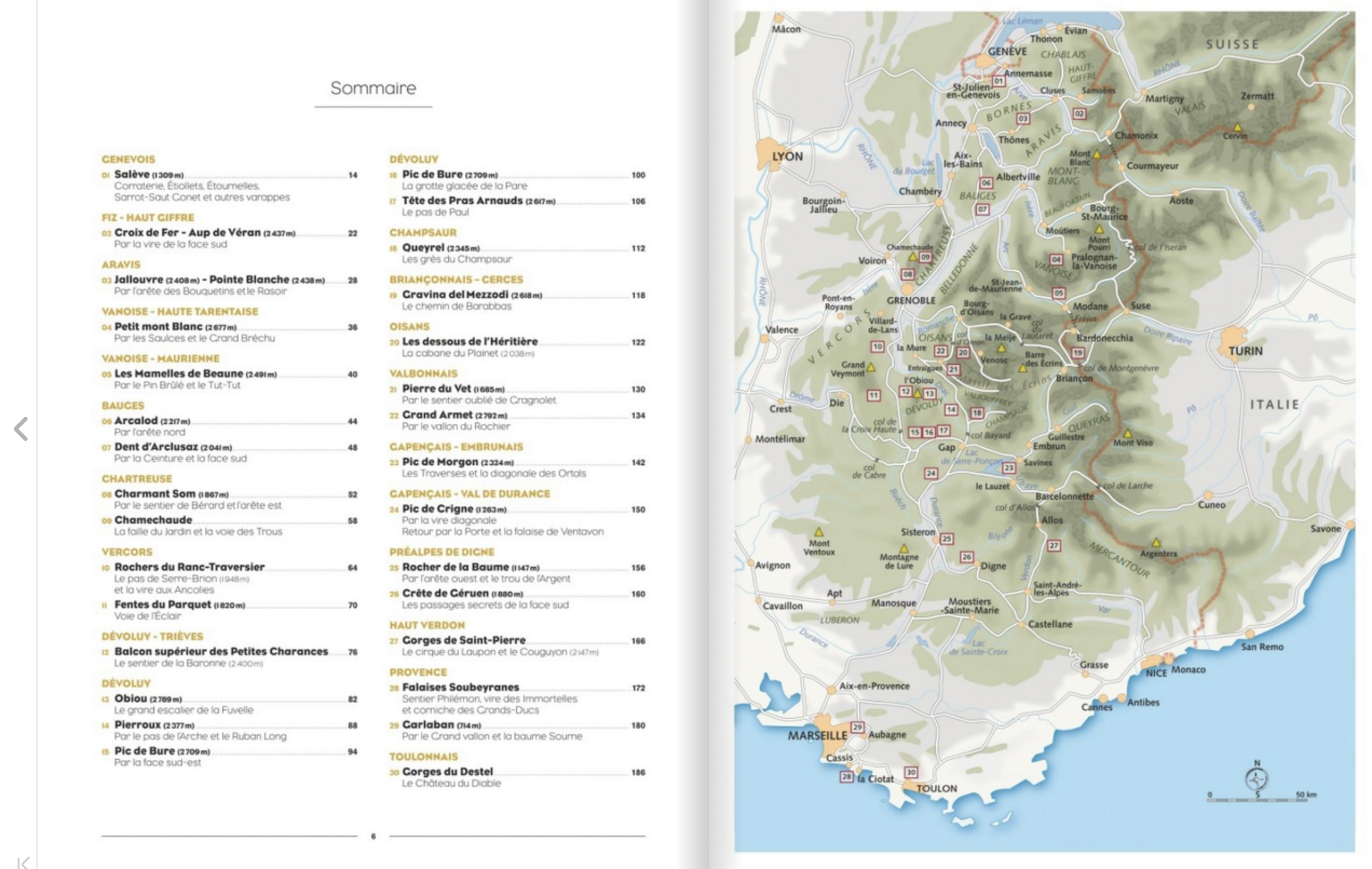This screenshot has height=869, width=1372.
Task: Click the Mont Ventoux triangle summit marker
Action: pyautogui.click(x=819, y=532)
